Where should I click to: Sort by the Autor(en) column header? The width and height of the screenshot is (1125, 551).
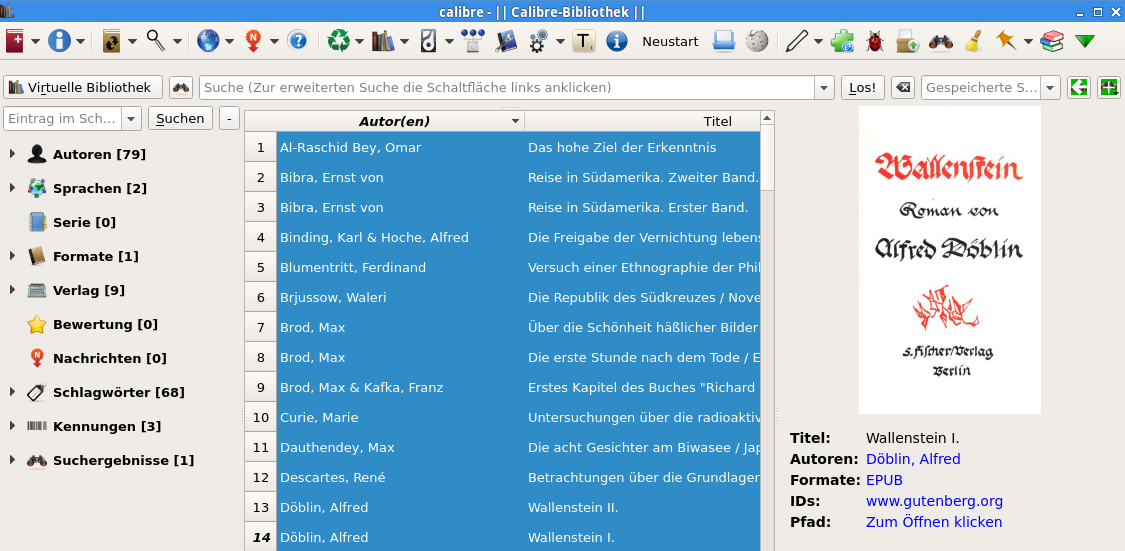394,121
